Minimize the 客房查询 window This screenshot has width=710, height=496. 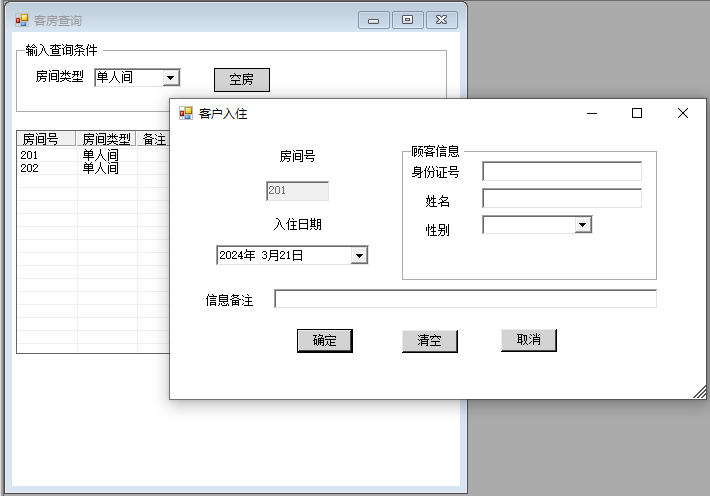[x=374, y=20]
